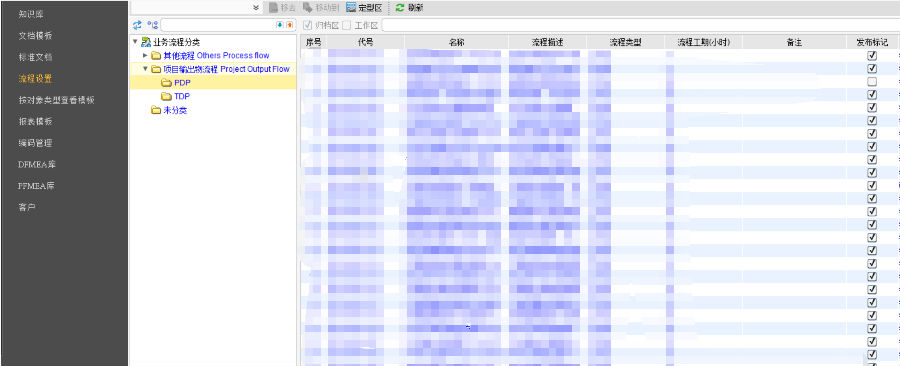Click the greyed-out 移动到 toolbar item
The image size is (900, 366).
pos(321,8)
